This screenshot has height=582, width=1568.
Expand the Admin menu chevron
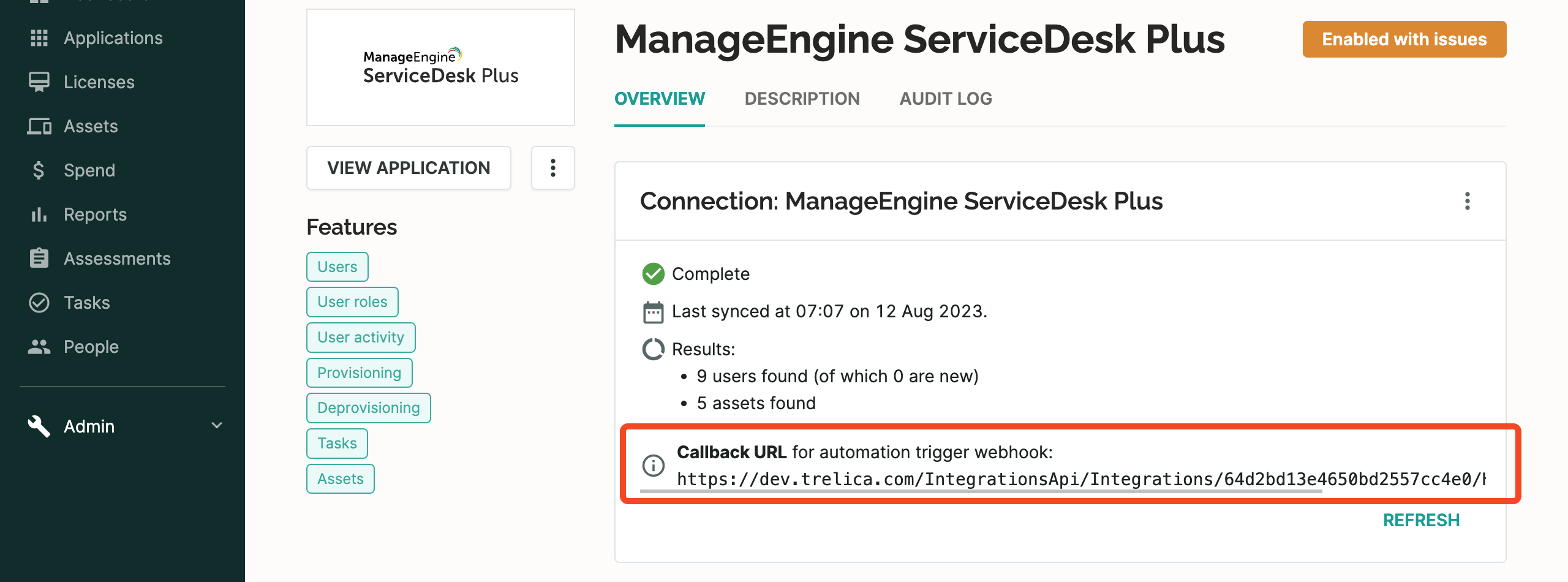[x=217, y=426]
